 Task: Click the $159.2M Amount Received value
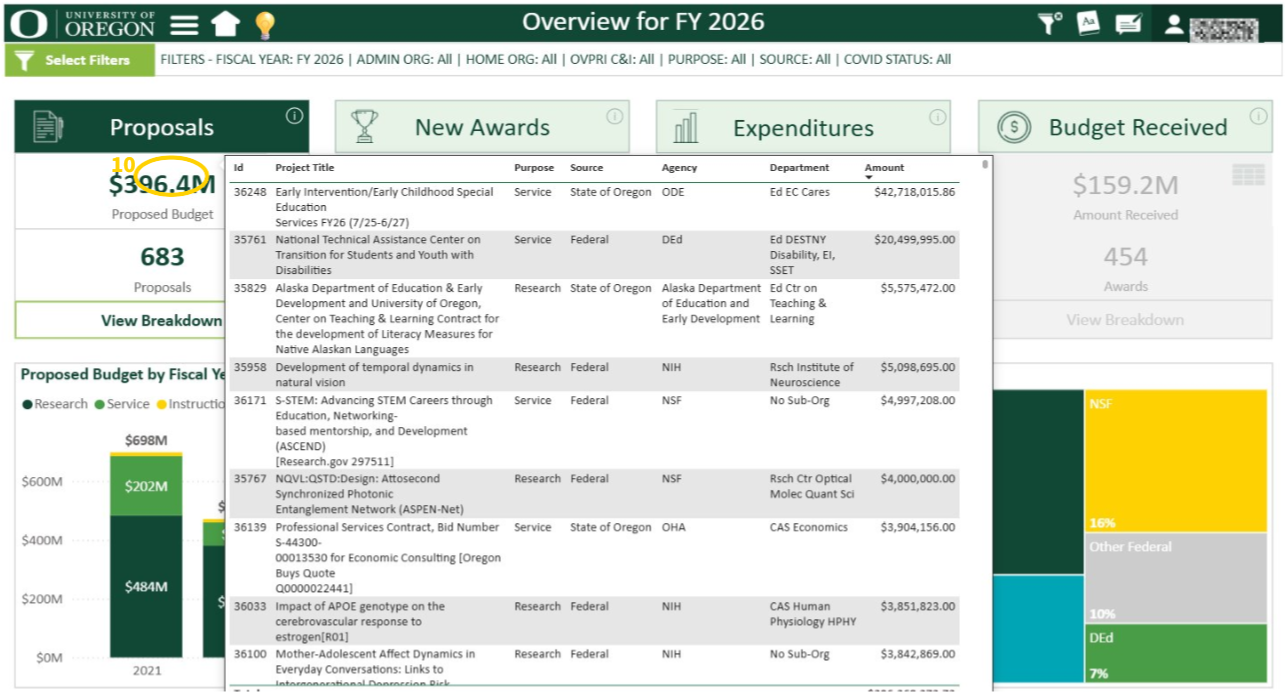(x=1125, y=185)
